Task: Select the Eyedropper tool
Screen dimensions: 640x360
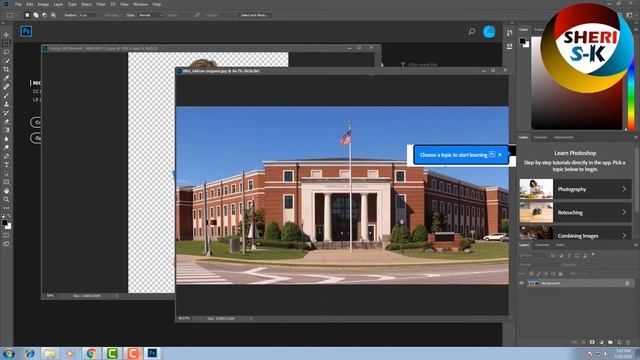Action: click(6, 78)
